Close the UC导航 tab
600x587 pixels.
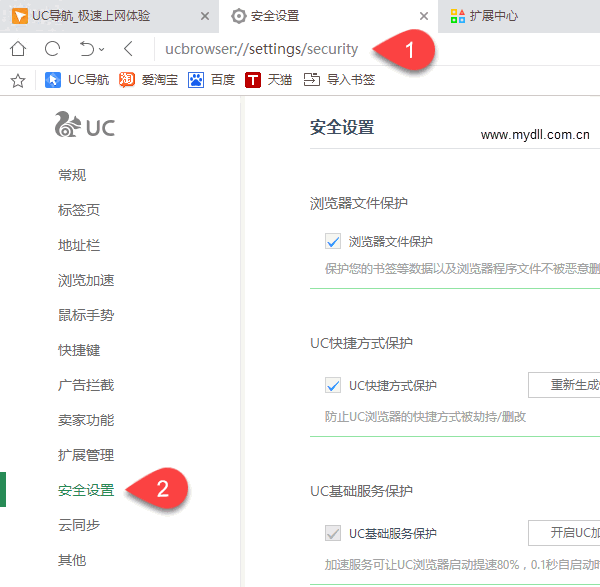(205, 16)
